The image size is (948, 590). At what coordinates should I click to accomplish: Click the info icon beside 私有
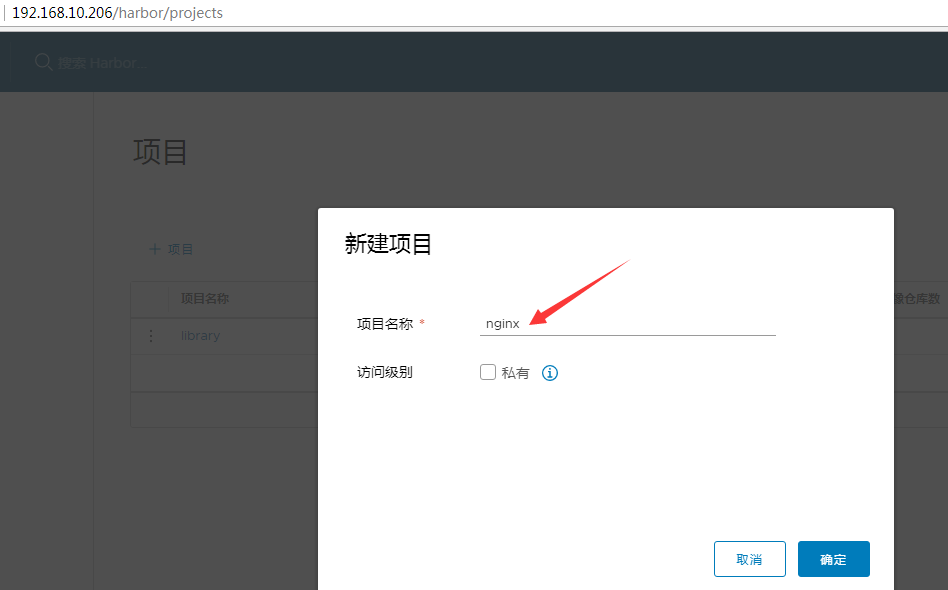[550, 373]
